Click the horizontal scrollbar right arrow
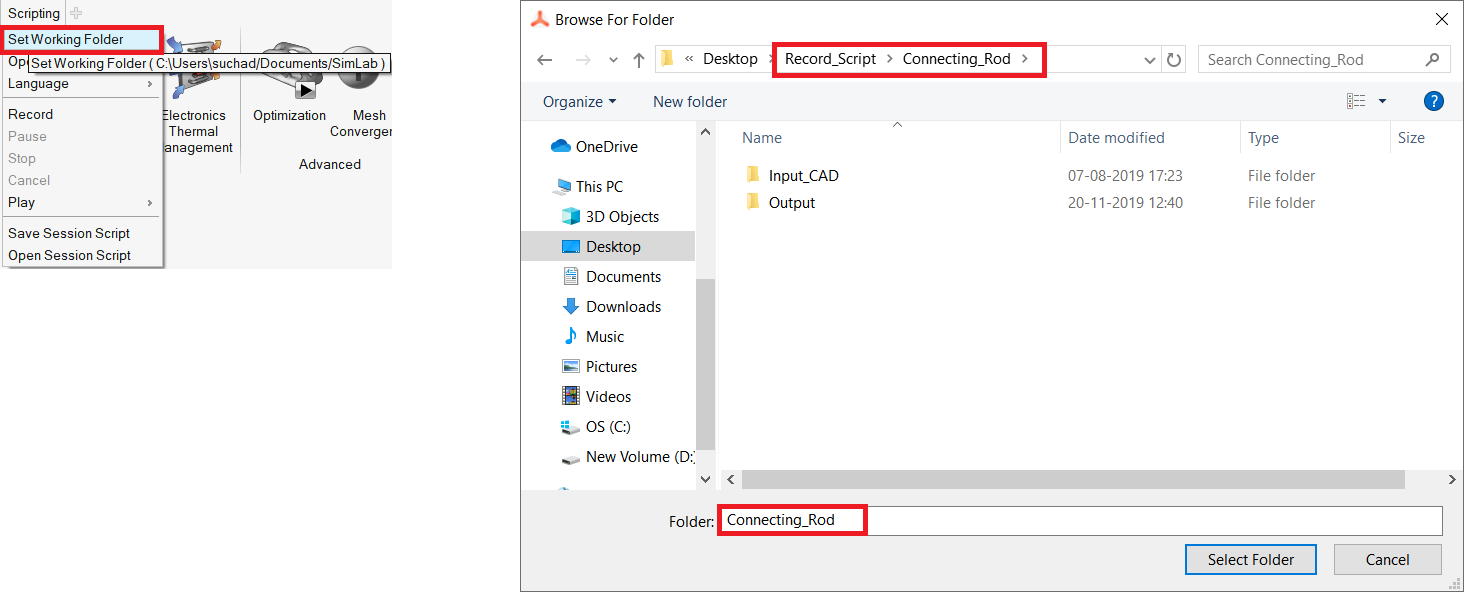The width and height of the screenshot is (1481, 616). click(x=1452, y=481)
